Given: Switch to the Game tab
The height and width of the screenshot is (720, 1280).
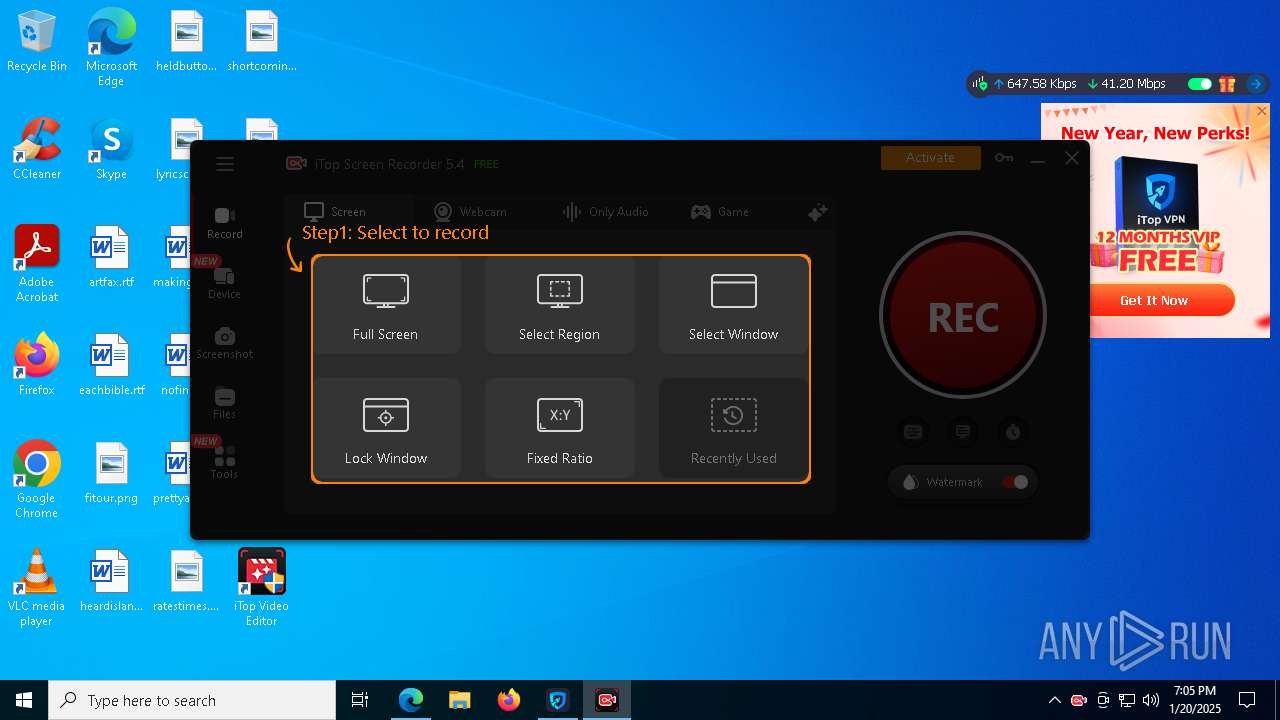Looking at the screenshot, I should 720,212.
